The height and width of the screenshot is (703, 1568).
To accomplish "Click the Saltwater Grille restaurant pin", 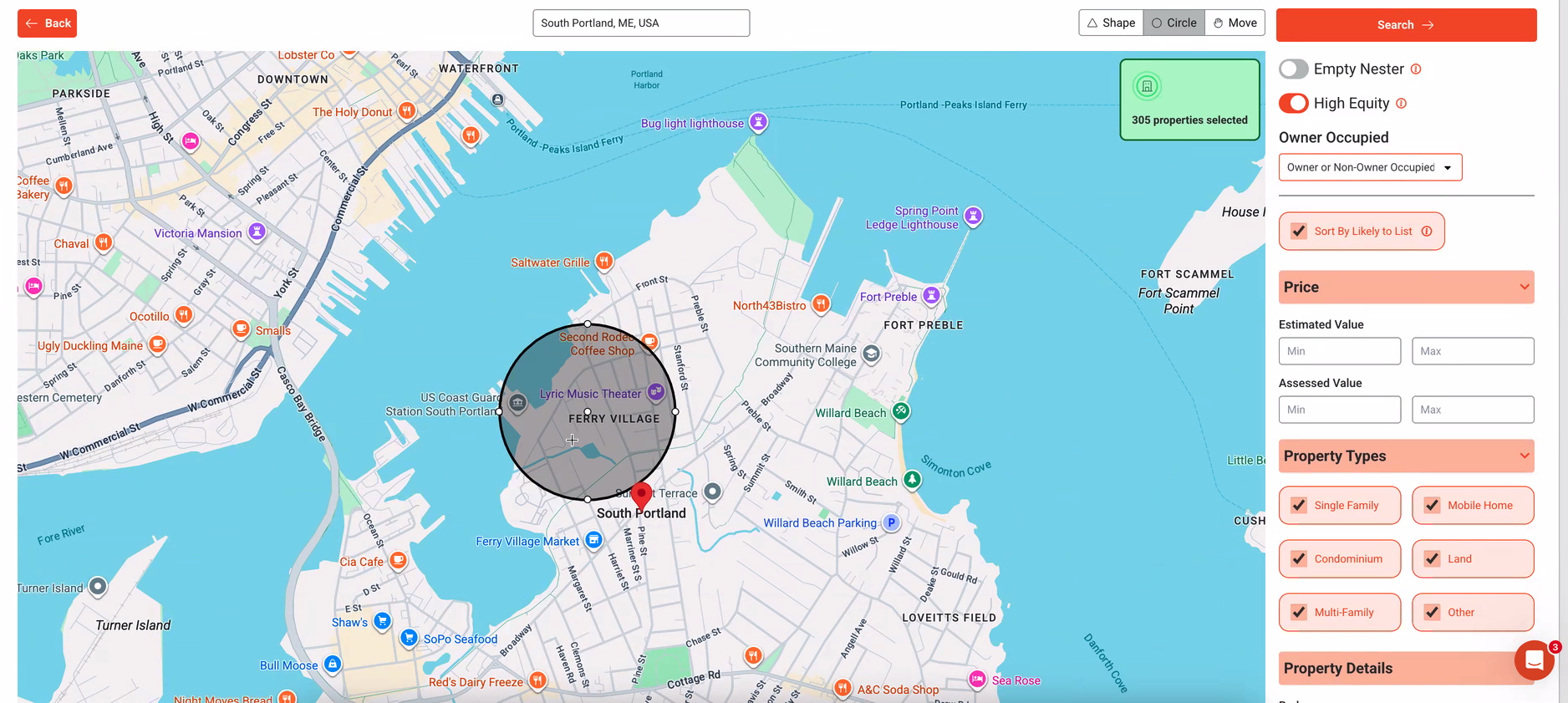I will click(x=603, y=262).
